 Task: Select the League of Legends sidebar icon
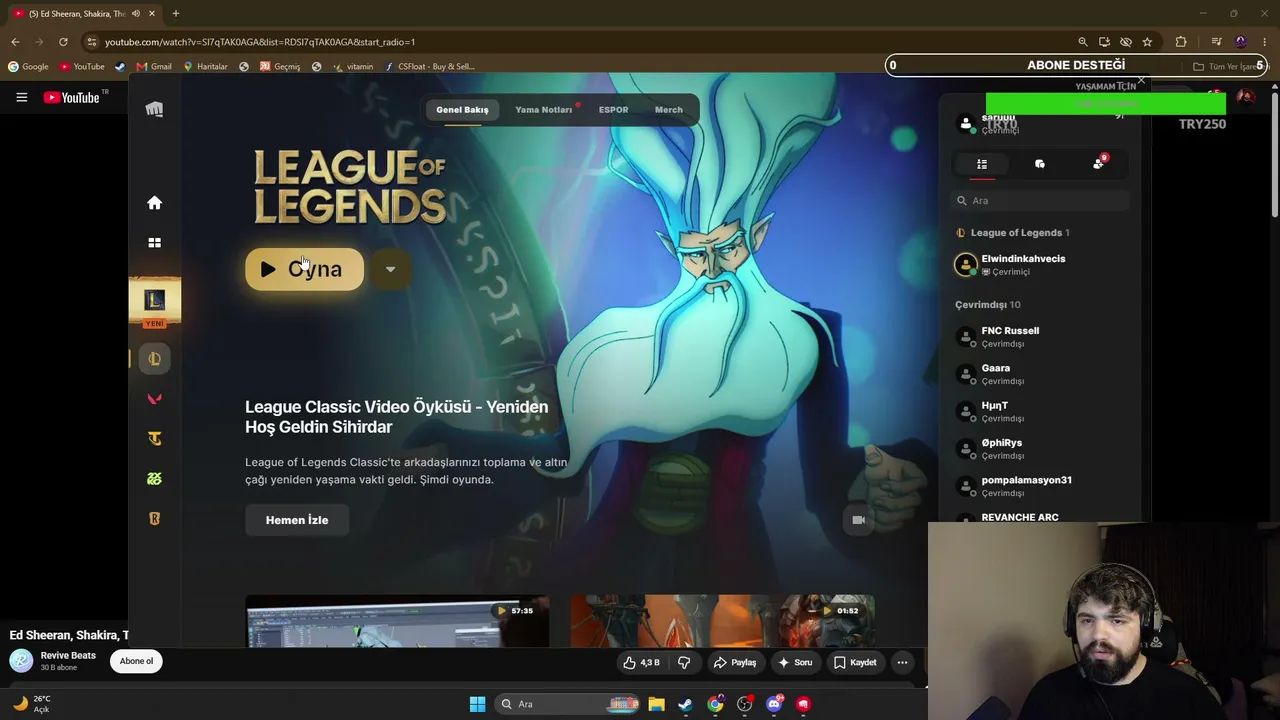click(x=154, y=359)
